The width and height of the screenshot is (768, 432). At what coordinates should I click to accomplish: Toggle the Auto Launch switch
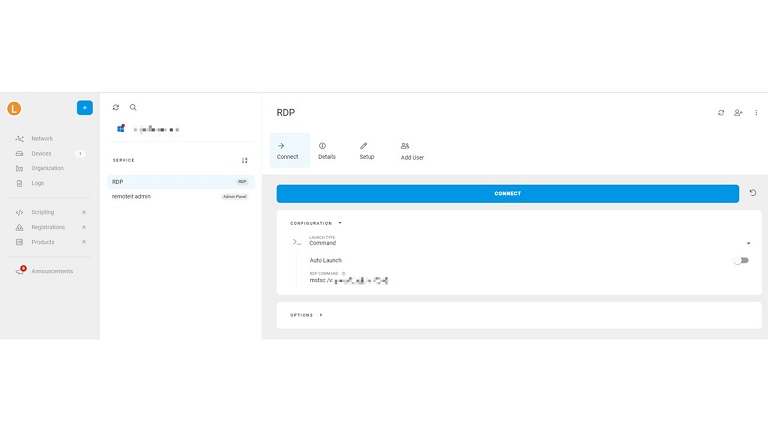click(741, 261)
